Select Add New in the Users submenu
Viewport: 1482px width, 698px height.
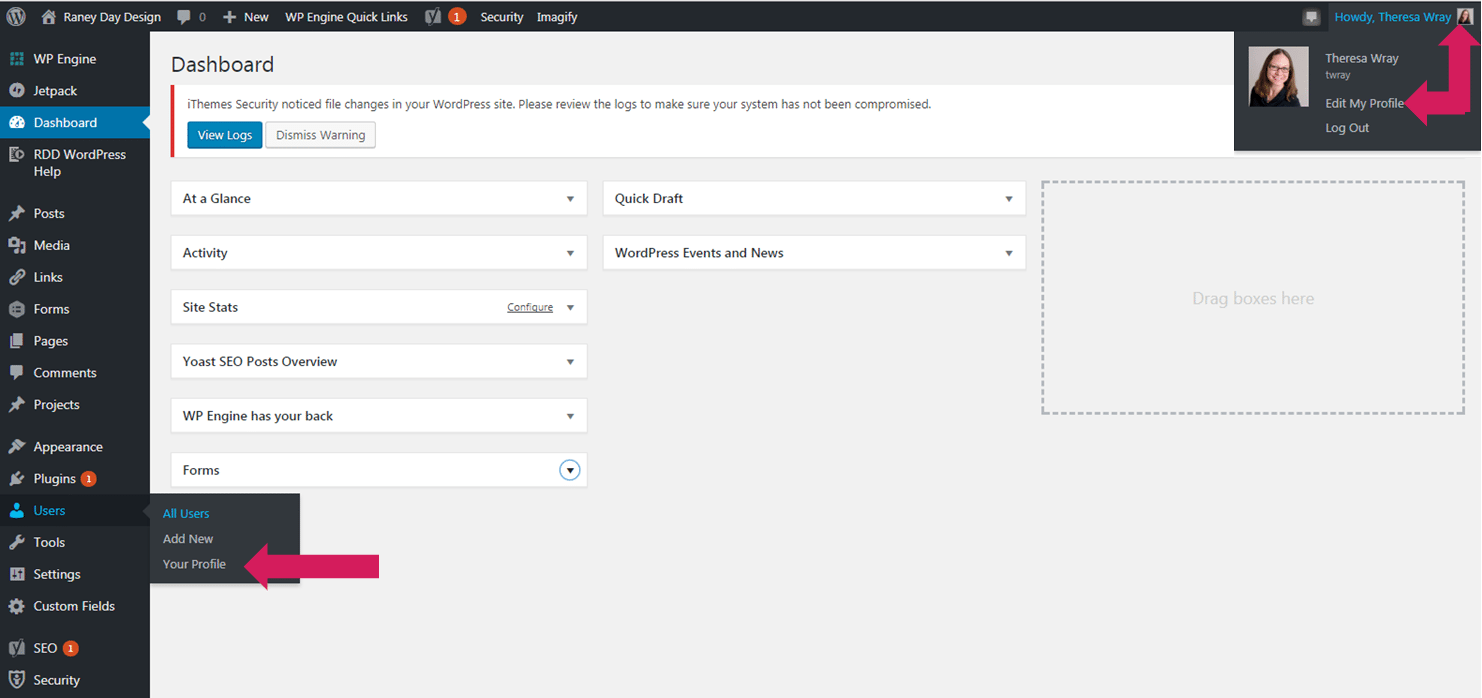[x=188, y=539]
